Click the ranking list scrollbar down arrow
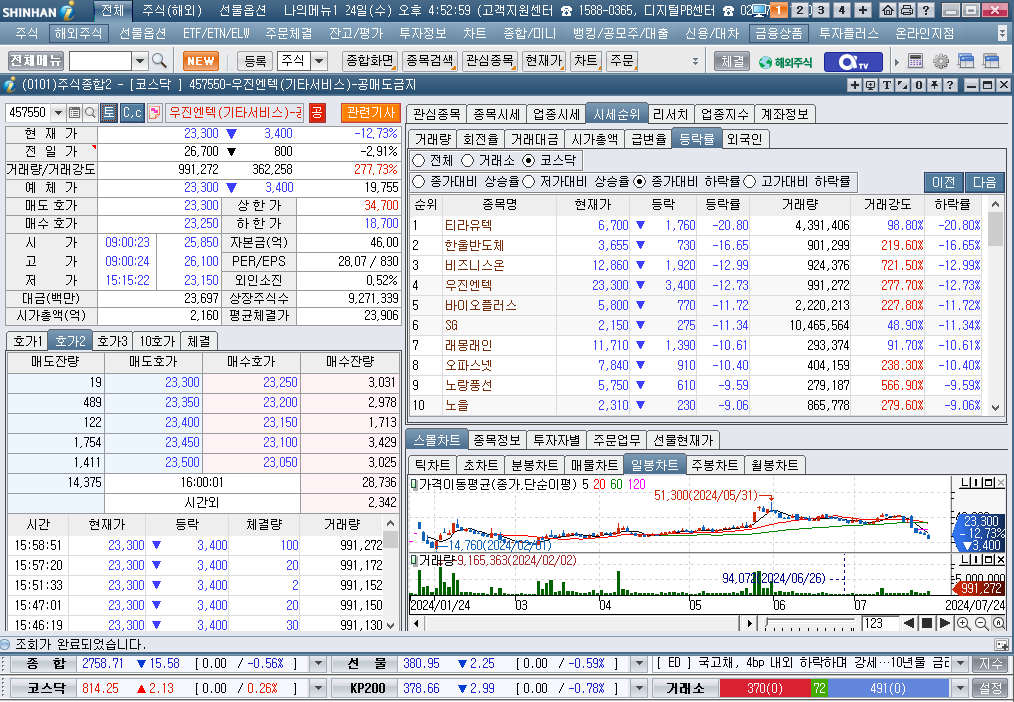This screenshot has height=702, width=1014. (995, 408)
